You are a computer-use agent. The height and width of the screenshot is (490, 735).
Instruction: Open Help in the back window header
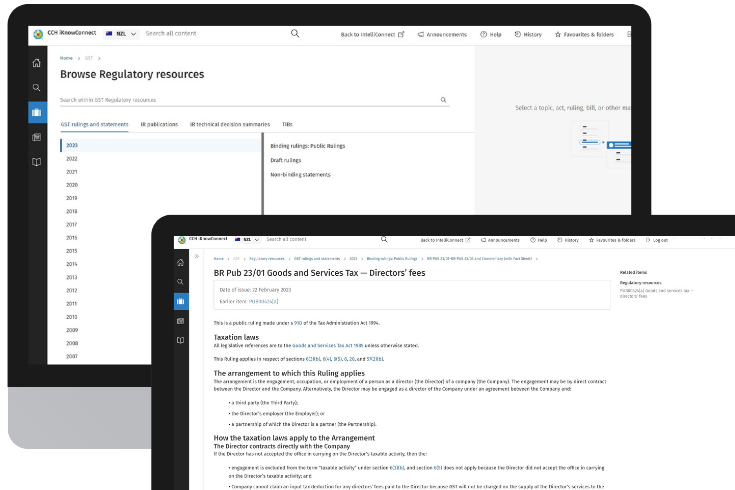(490, 34)
